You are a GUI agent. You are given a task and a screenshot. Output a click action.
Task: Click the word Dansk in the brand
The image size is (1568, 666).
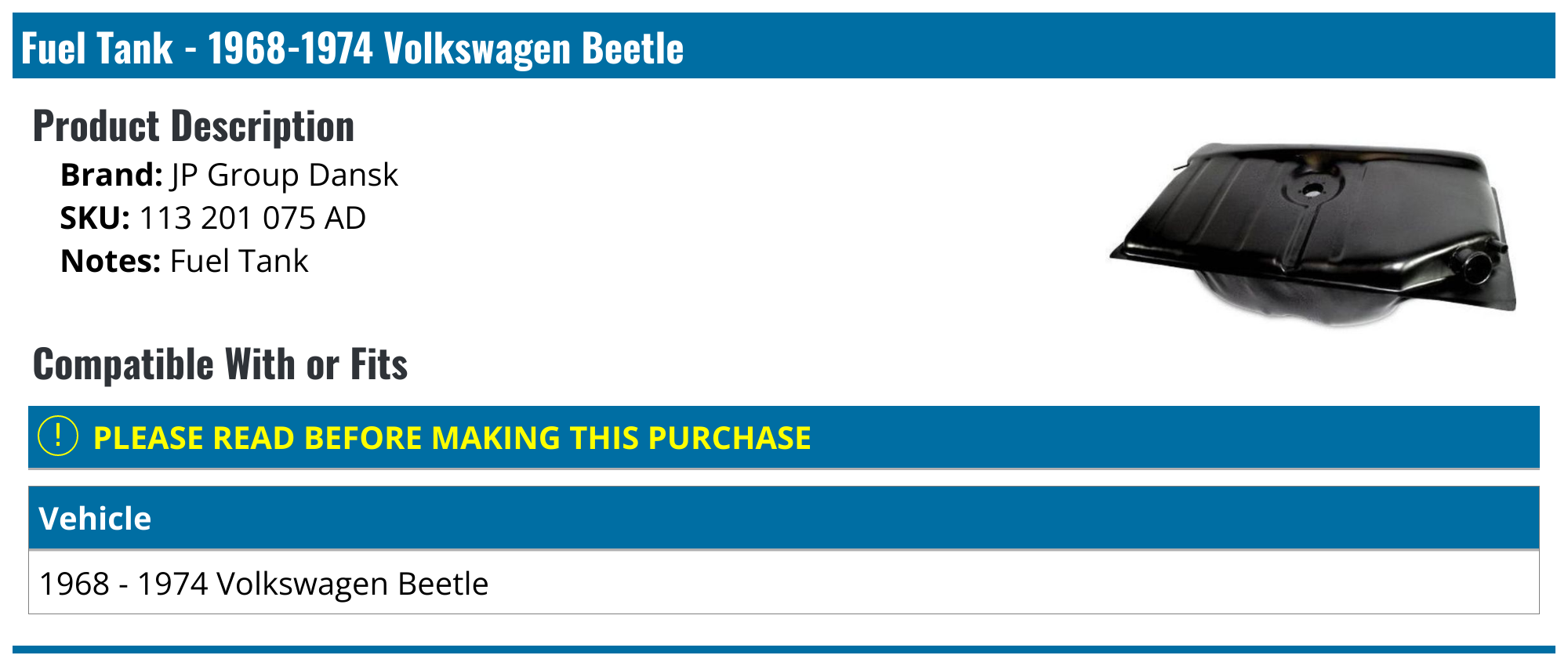353,175
